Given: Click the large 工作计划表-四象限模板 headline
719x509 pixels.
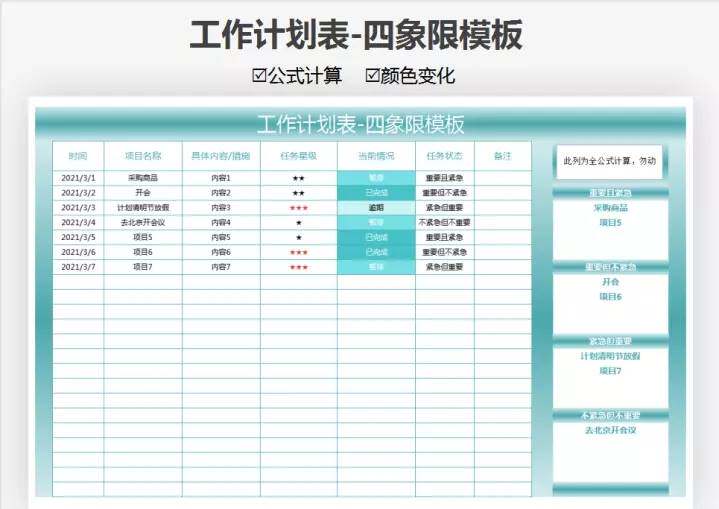Looking at the screenshot, I should [356, 35].
